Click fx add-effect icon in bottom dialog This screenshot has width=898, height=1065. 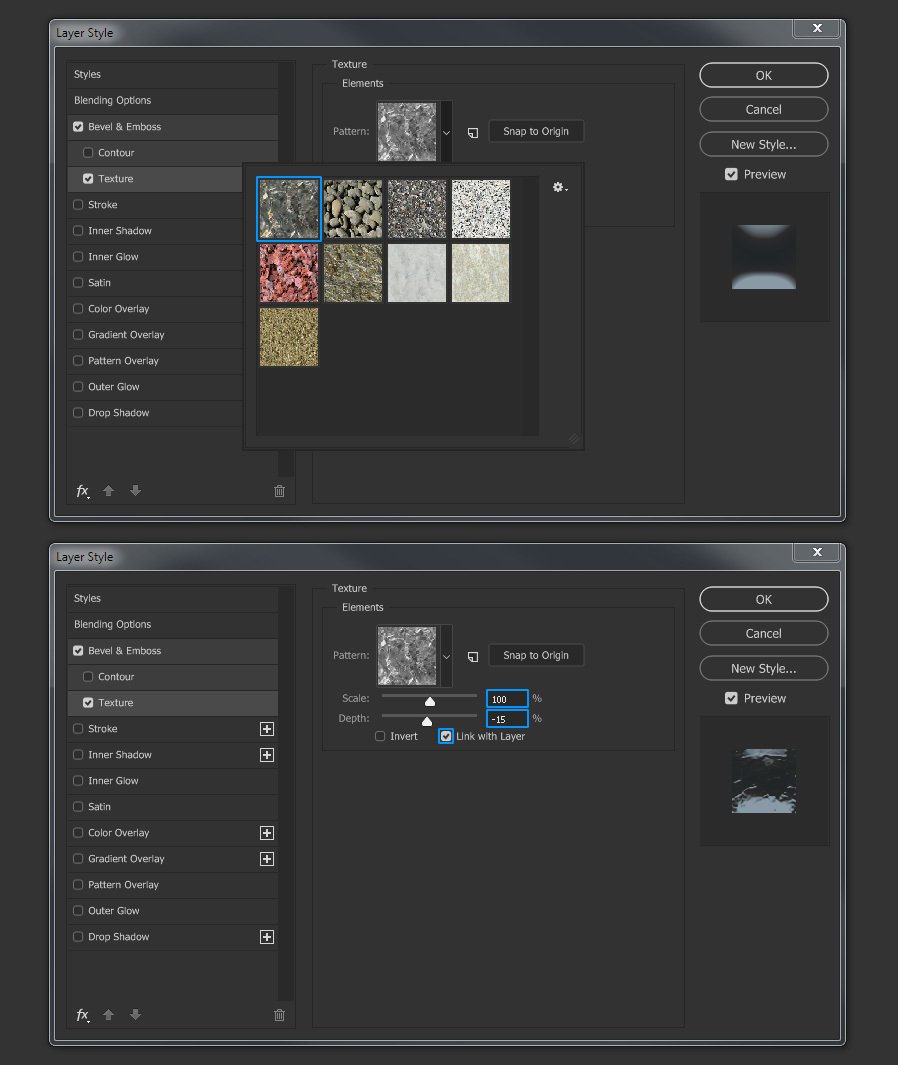click(83, 1015)
